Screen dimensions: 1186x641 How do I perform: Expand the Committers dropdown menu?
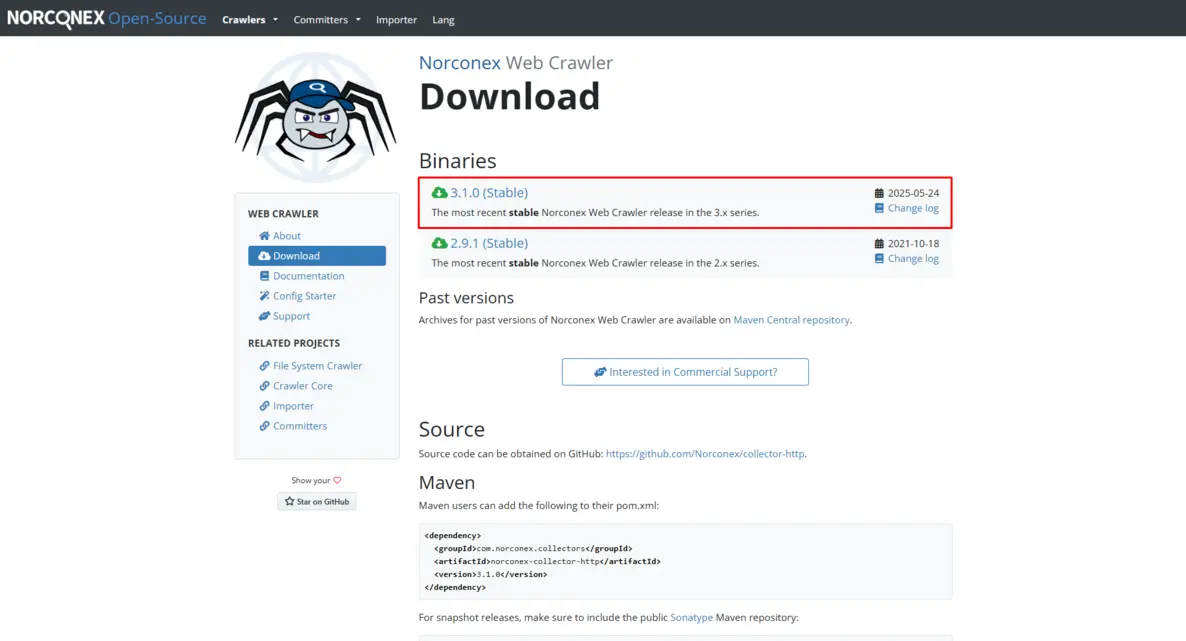click(x=327, y=20)
